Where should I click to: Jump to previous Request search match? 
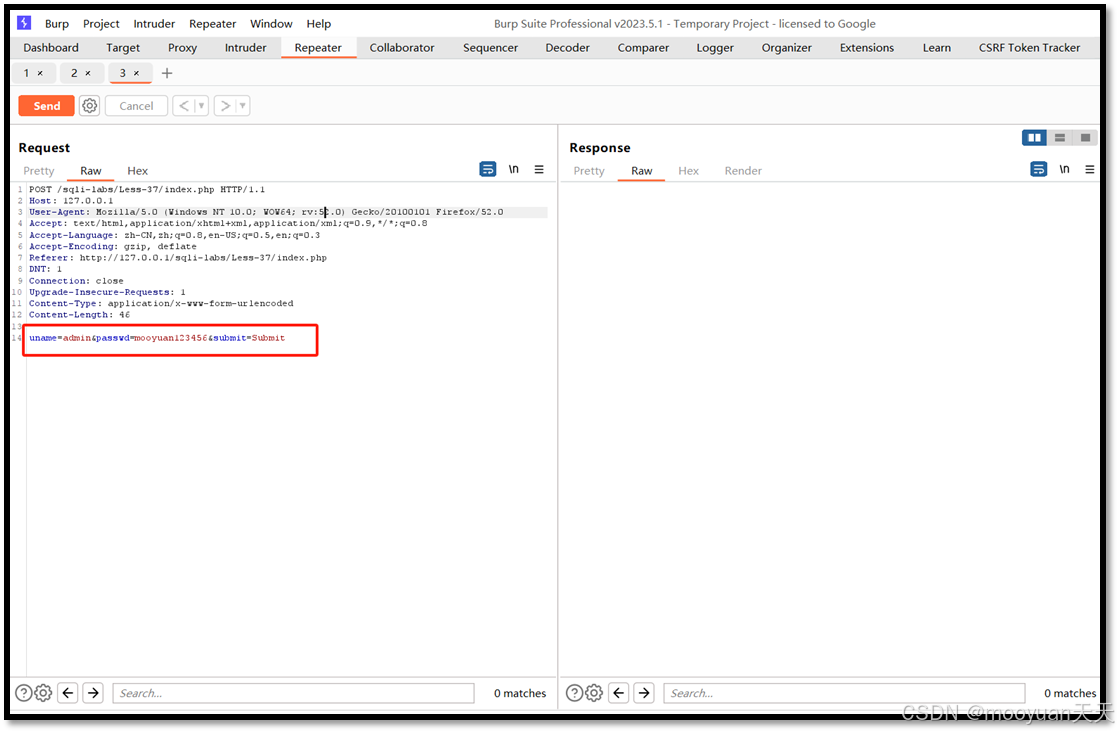(x=69, y=692)
